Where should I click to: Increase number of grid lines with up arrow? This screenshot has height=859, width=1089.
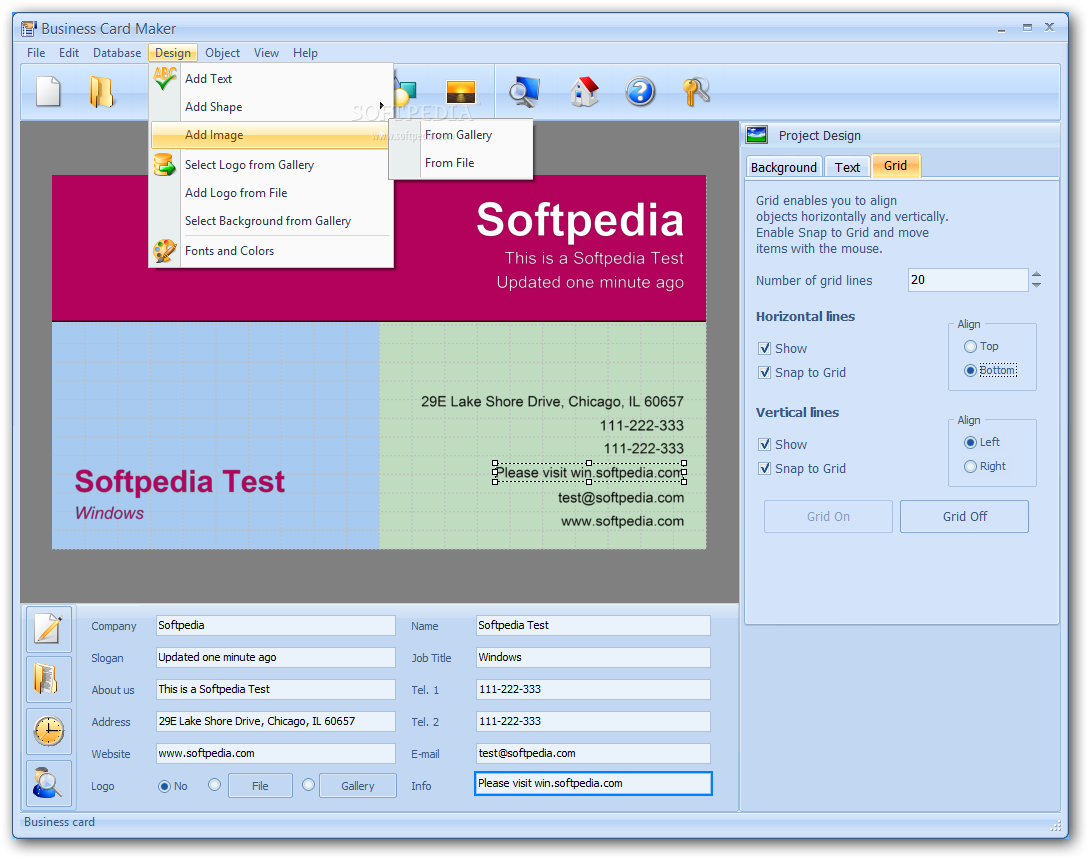pyautogui.click(x=1036, y=275)
